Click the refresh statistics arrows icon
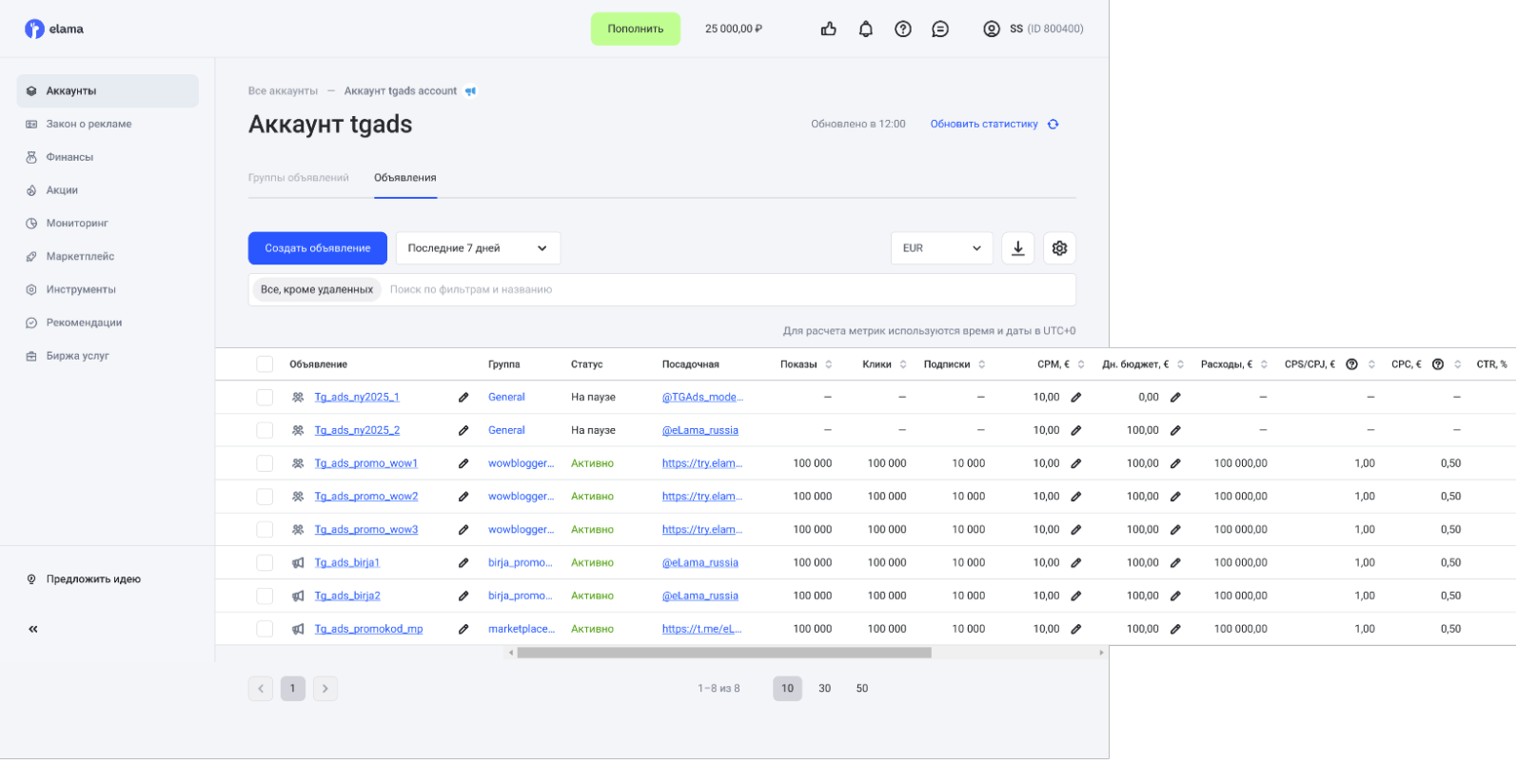The width and height of the screenshot is (1516, 784). (1053, 124)
